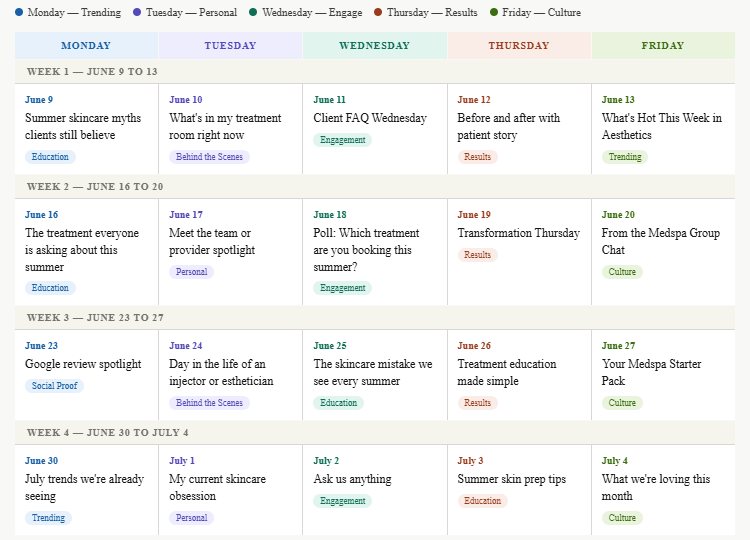The image size is (750, 540).
Task: Open 'Day in the life of an injector'
Action: [221, 373]
